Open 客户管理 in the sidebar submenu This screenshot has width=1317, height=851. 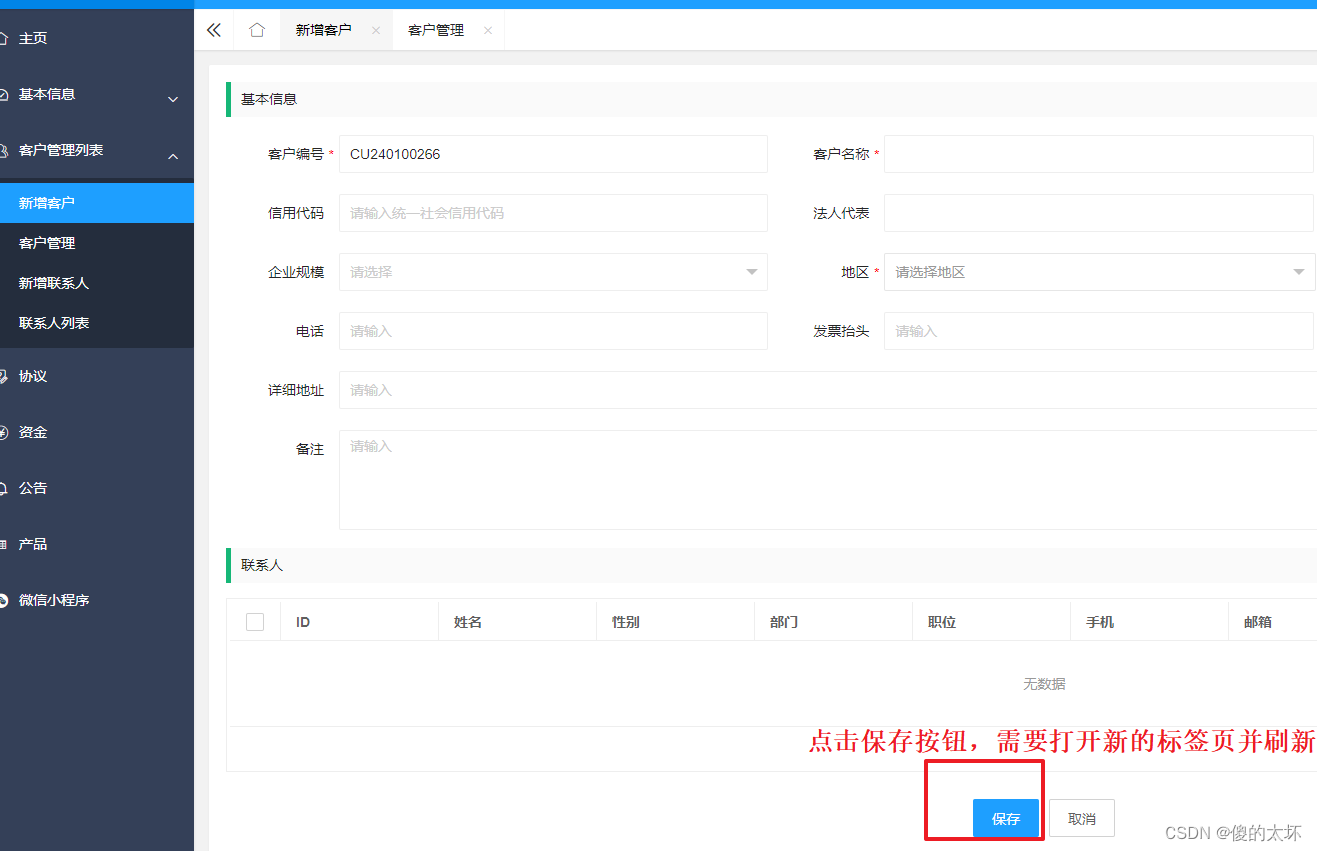tap(97, 243)
